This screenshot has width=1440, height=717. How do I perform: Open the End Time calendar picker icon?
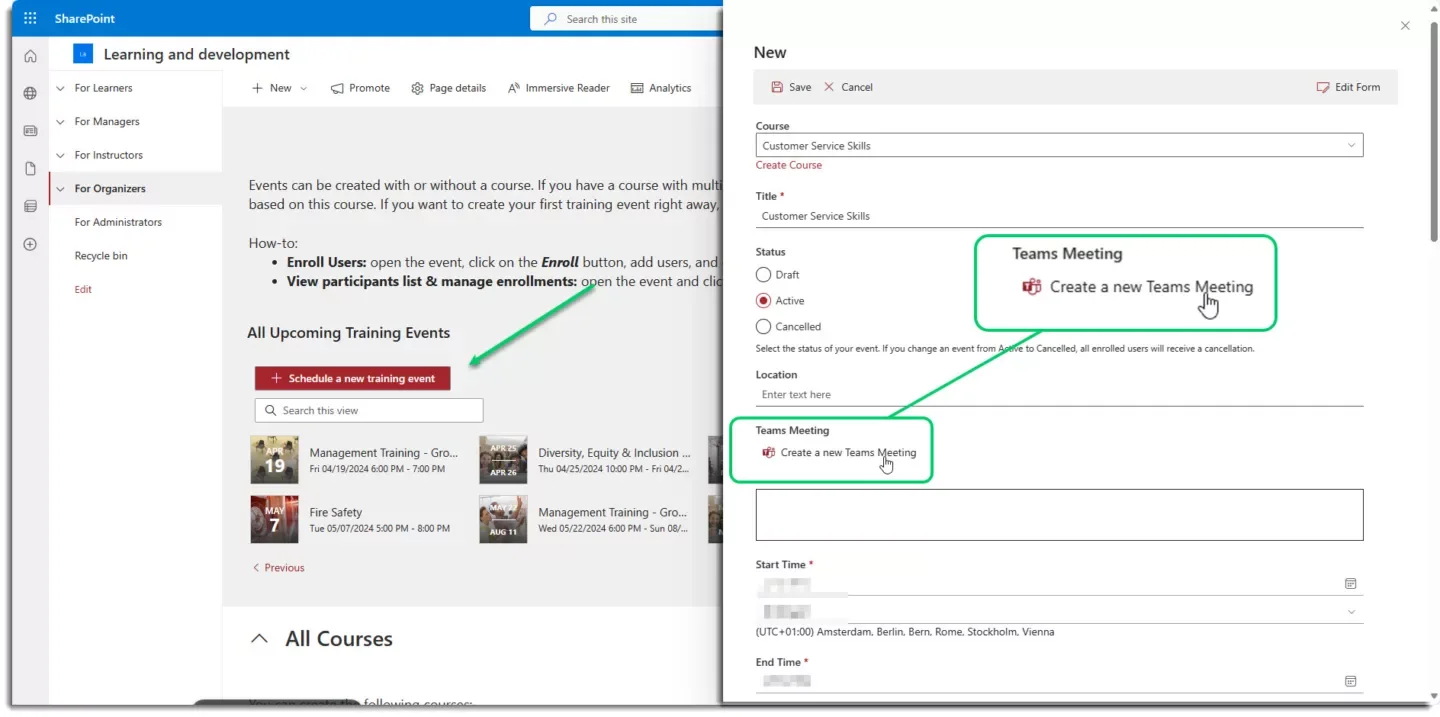coord(1350,681)
